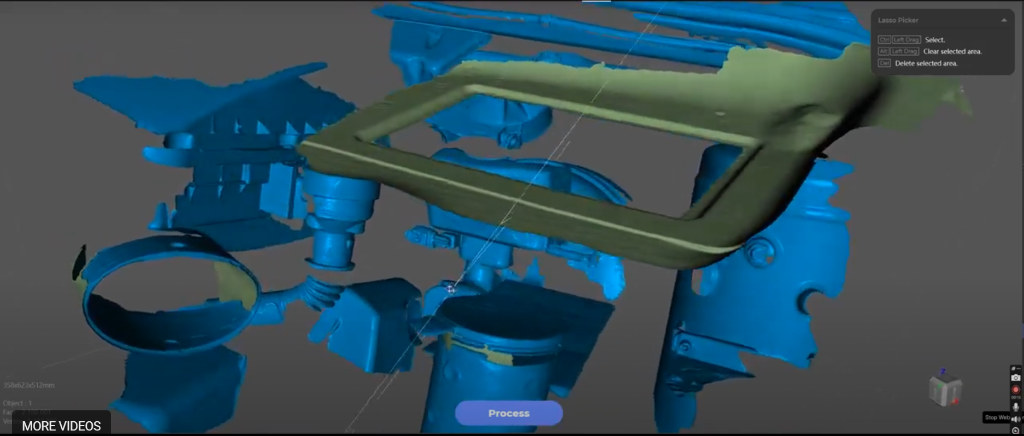Click the Process button
This screenshot has height=436, width=1024.
point(509,413)
